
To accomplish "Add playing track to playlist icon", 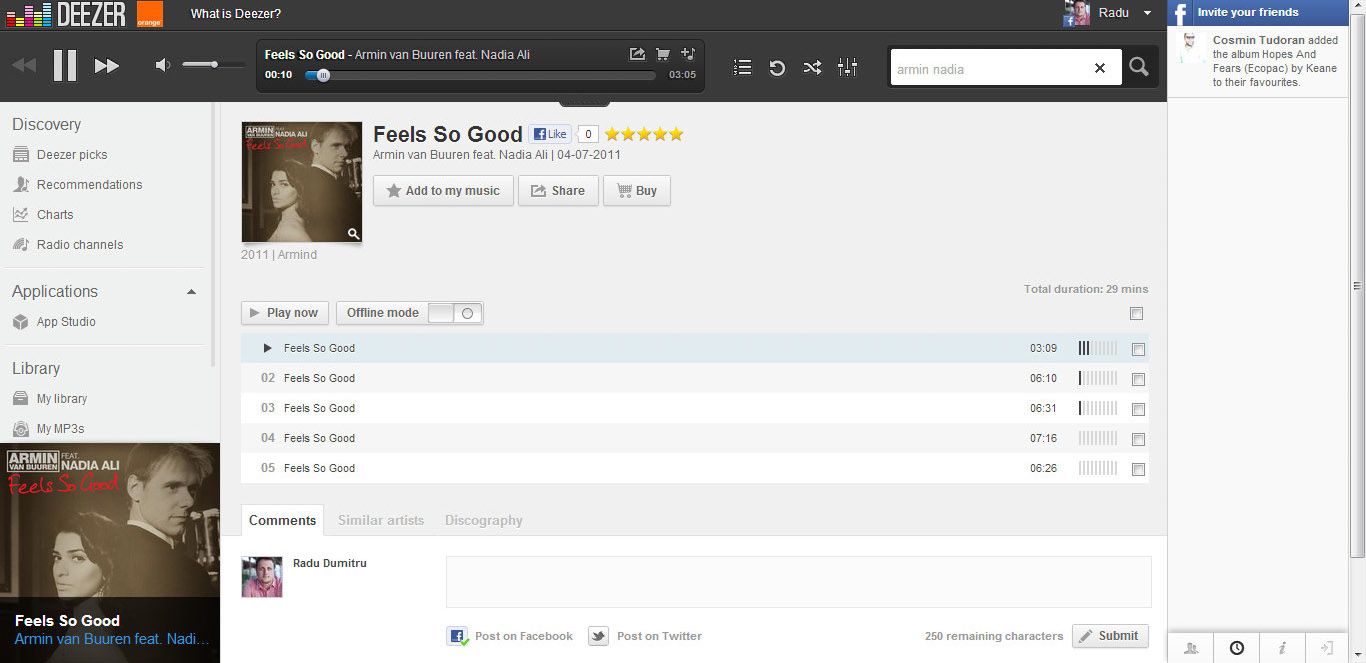I will click(687, 54).
